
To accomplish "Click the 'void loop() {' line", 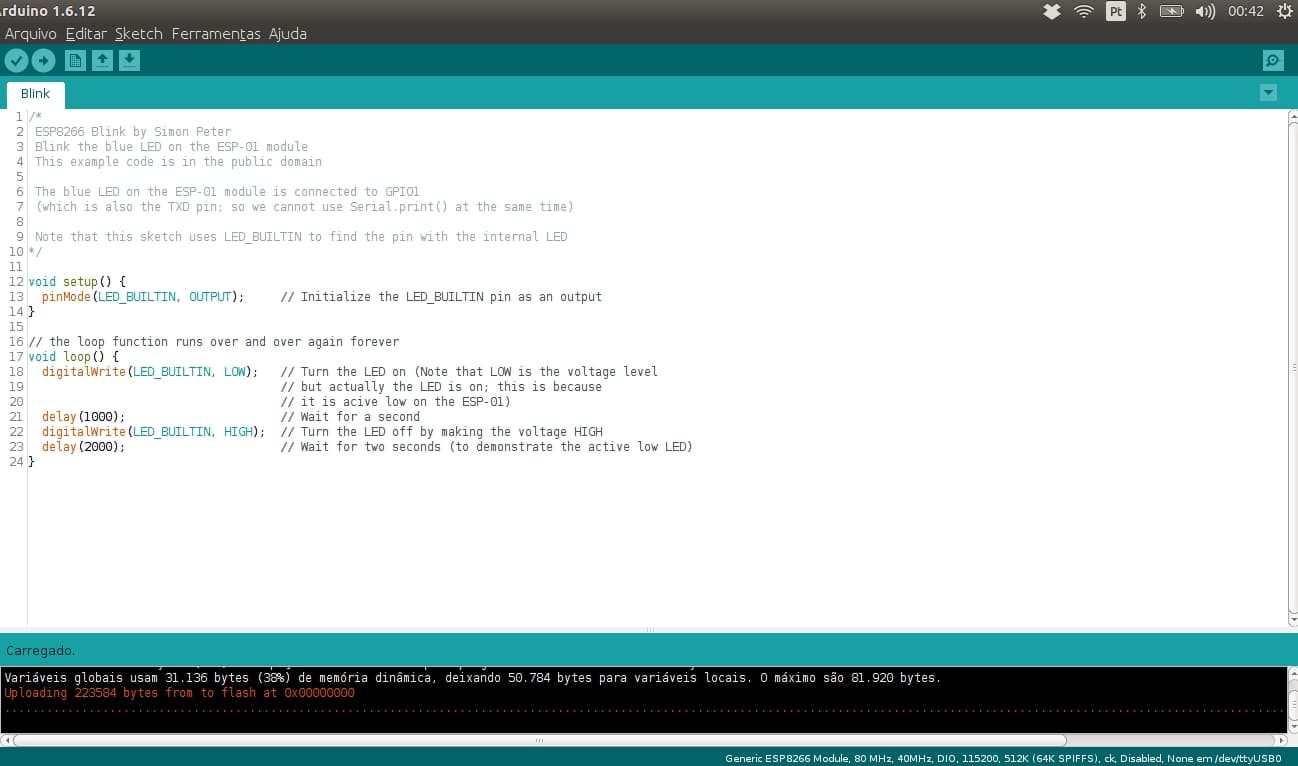I will click(x=74, y=357).
